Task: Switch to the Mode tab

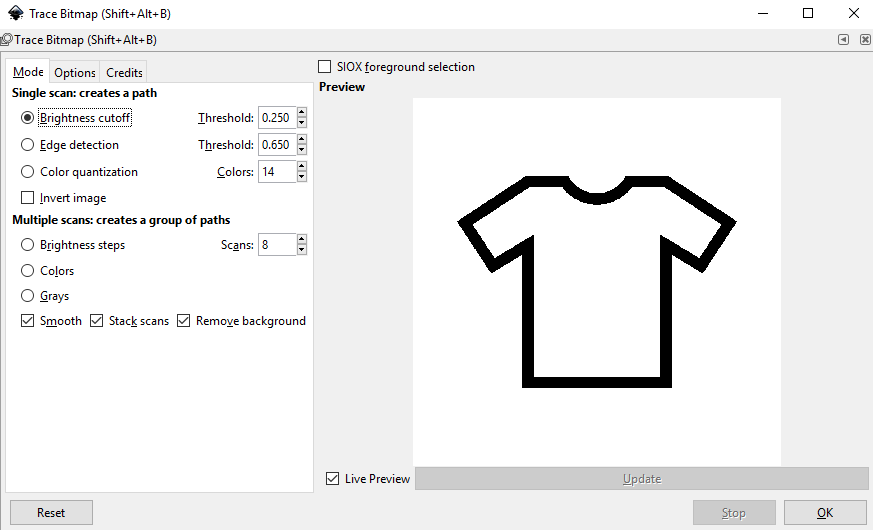Action: click(x=28, y=72)
